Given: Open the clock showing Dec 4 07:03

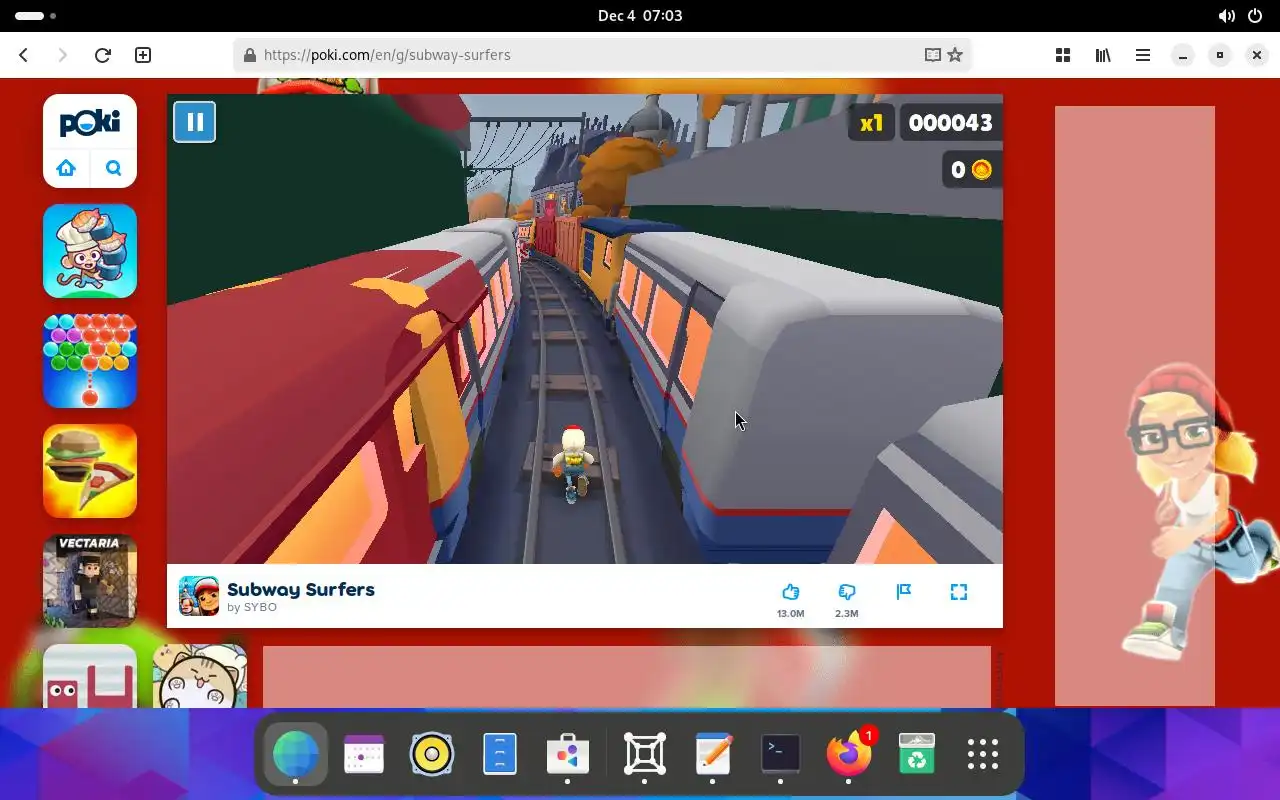Looking at the screenshot, I should point(640,16).
